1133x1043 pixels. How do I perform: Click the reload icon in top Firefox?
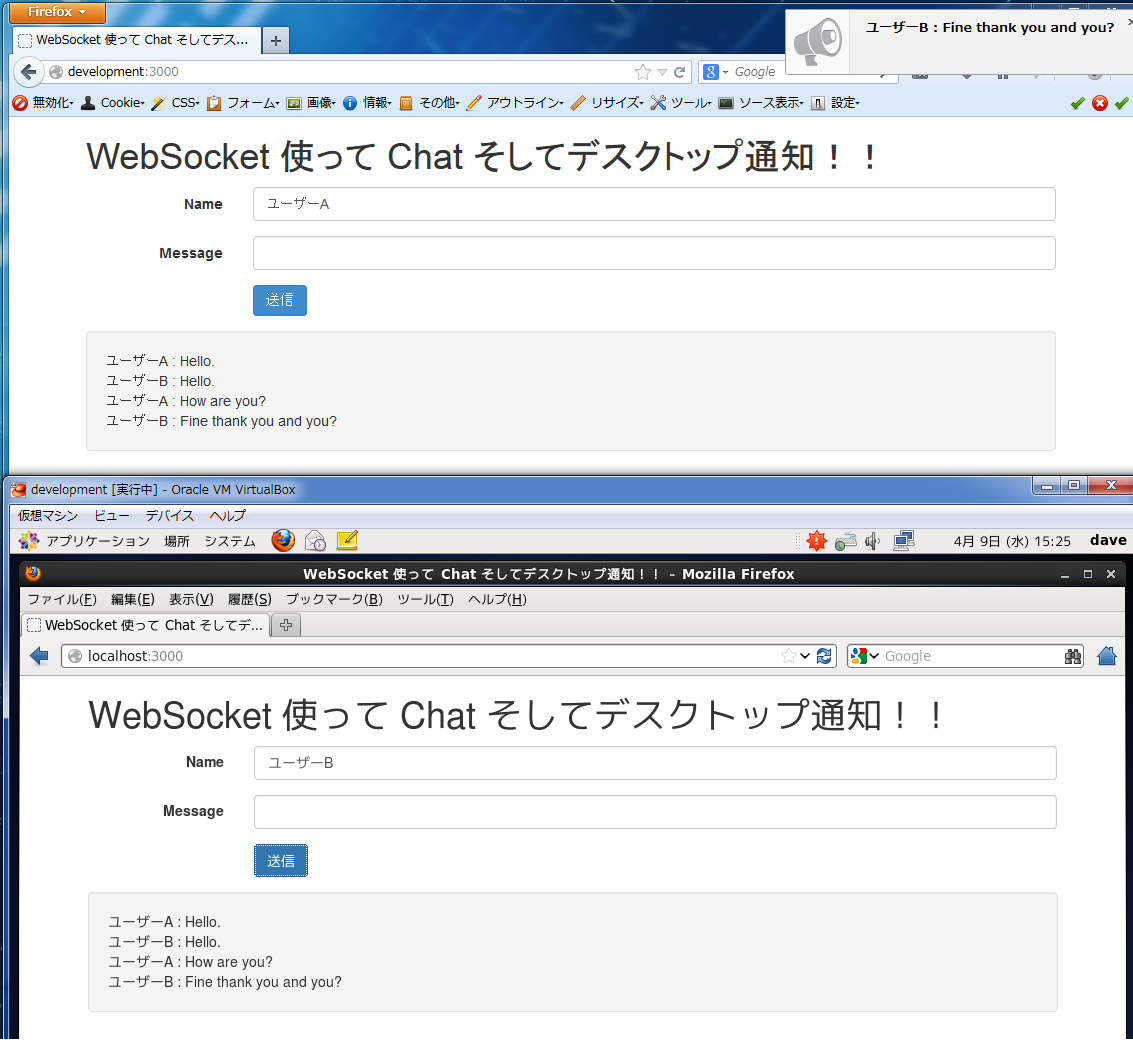(680, 72)
